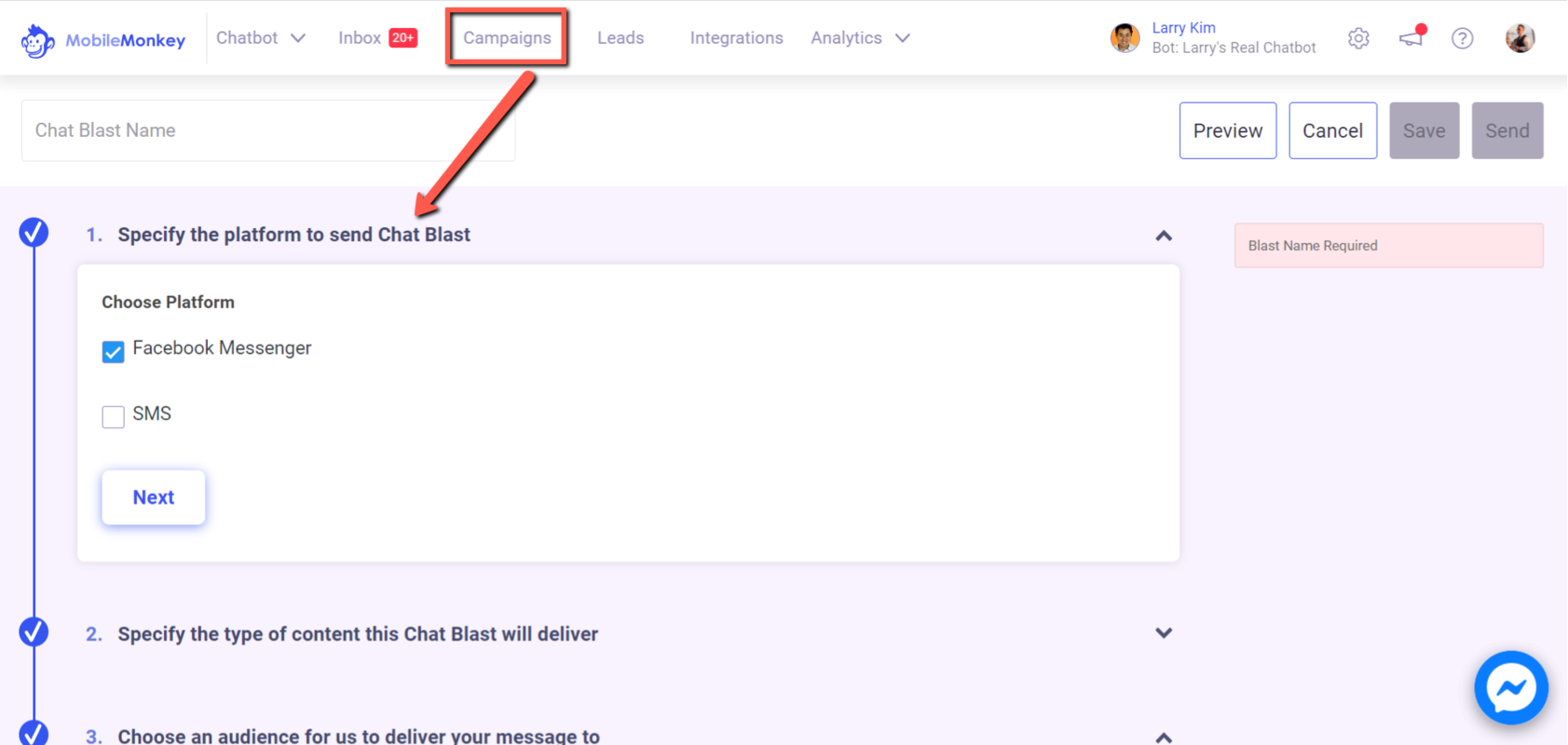The height and width of the screenshot is (745, 1568).
Task: Open the Analytics dropdown menu
Action: [860, 38]
